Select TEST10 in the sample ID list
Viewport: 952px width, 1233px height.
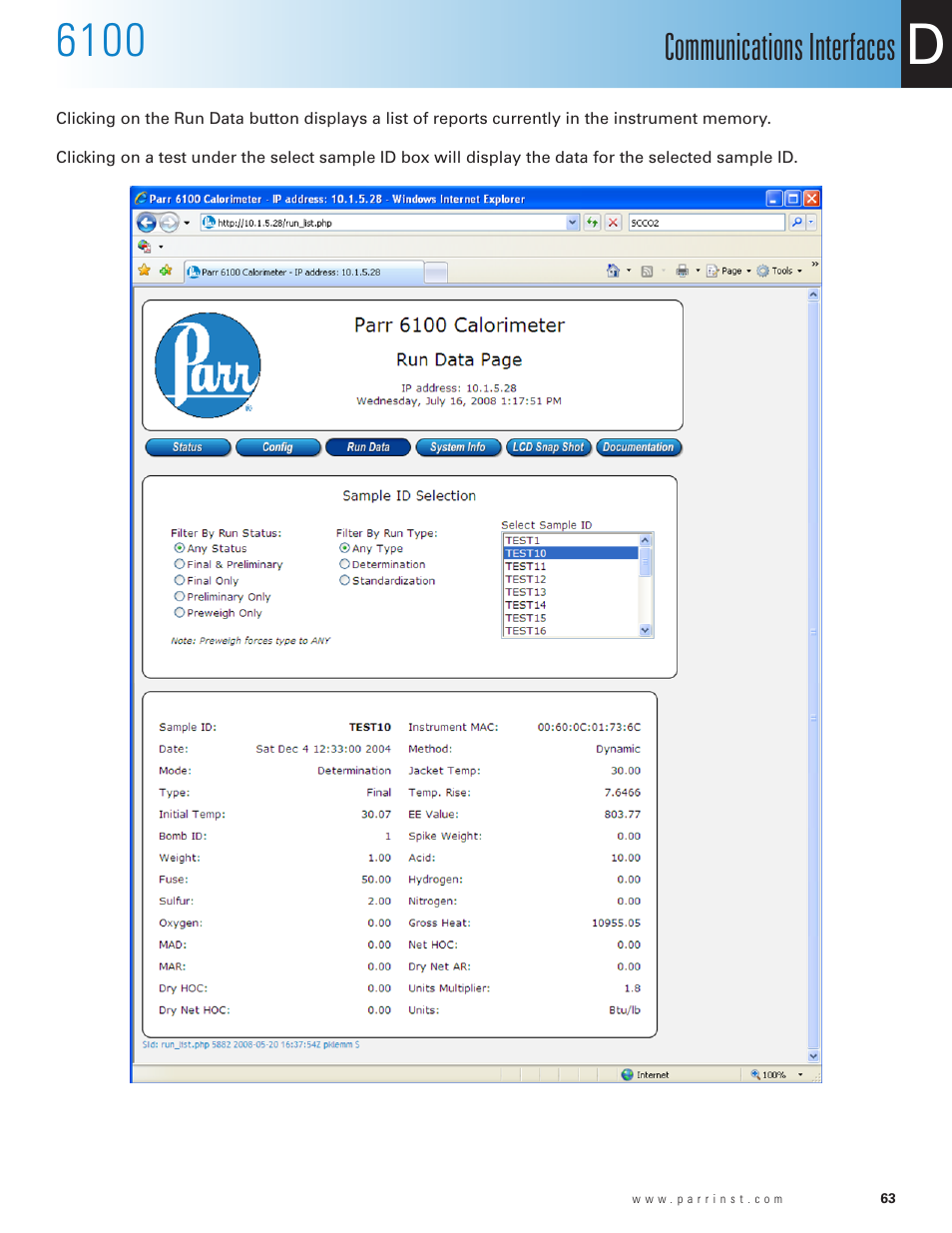tap(571, 553)
